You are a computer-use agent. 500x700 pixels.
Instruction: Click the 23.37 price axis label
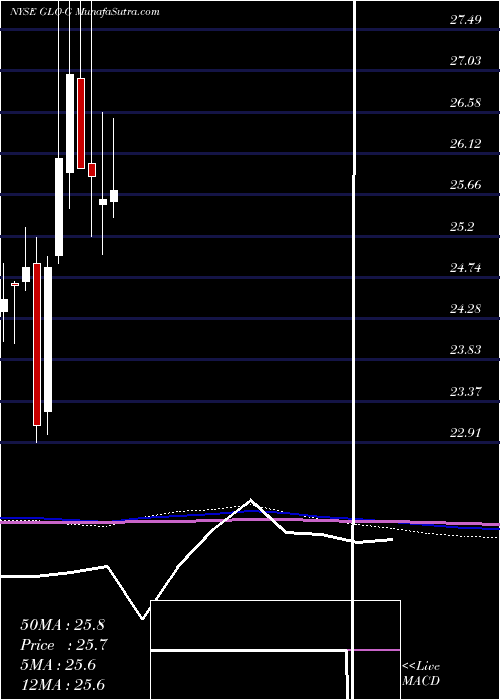coord(465,392)
